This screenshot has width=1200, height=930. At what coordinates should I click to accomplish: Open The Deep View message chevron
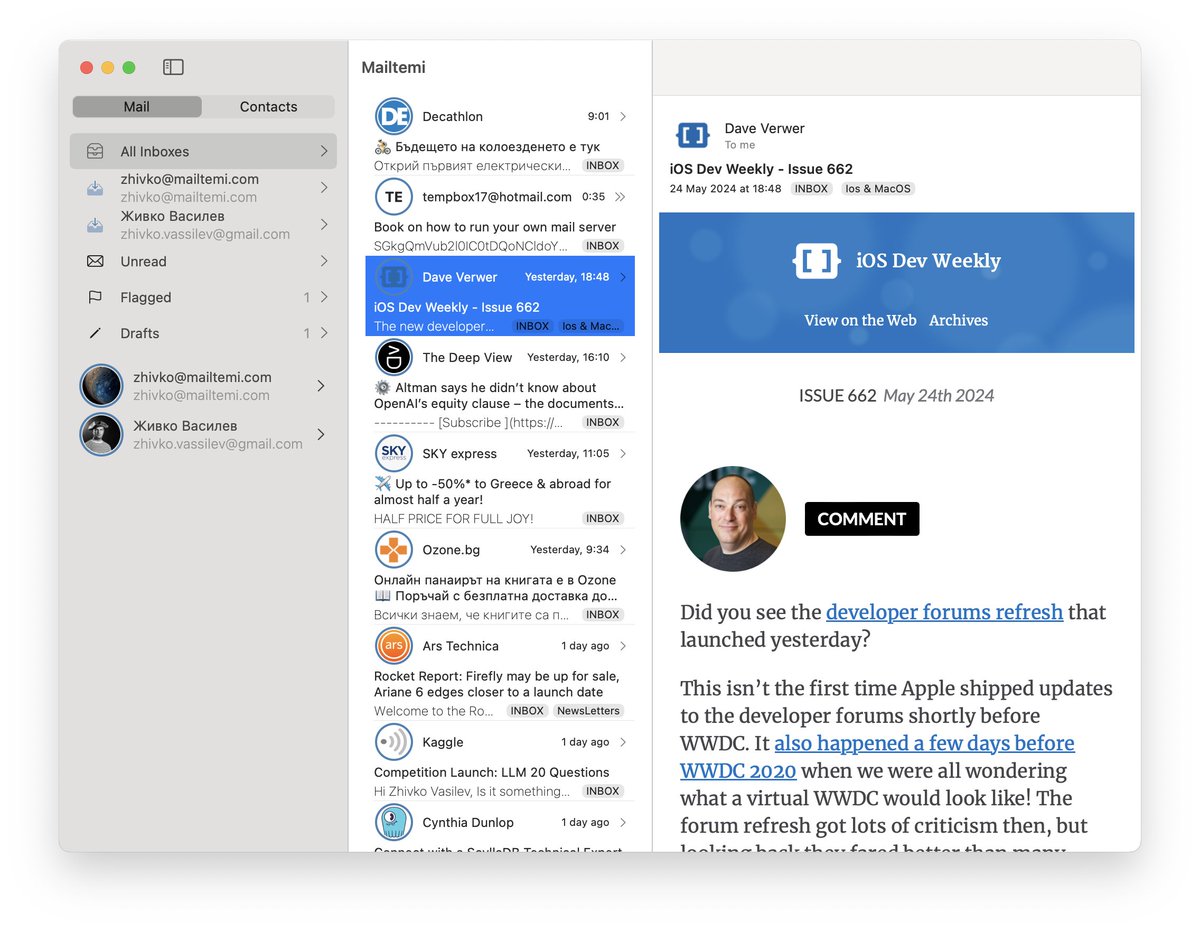click(x=623, y=357)
